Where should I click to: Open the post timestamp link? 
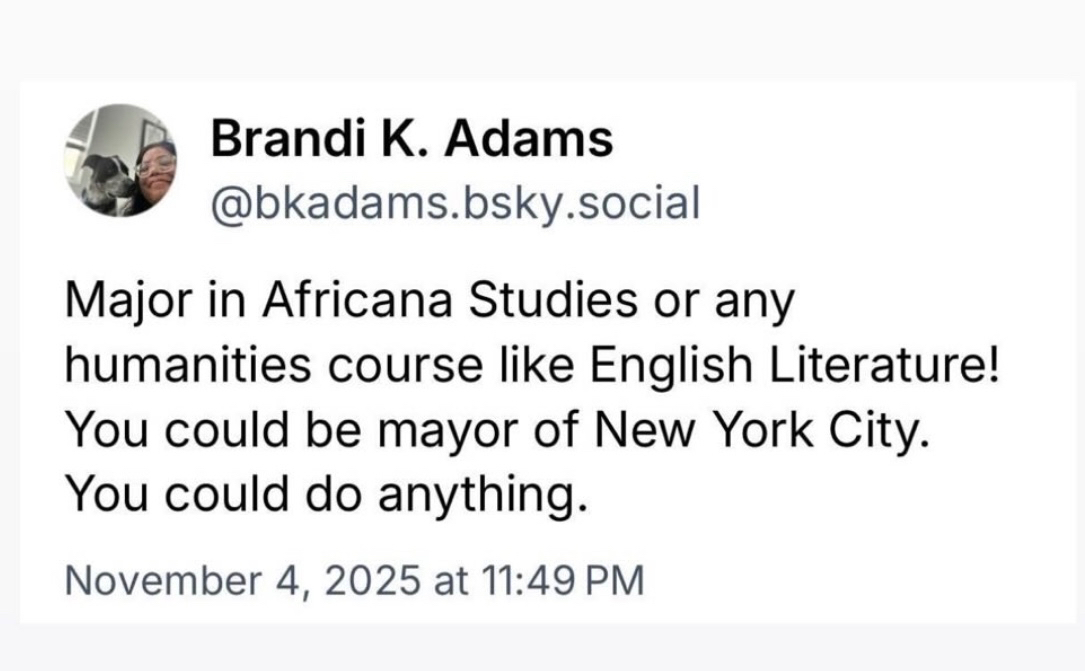click(x=354, y=580)
